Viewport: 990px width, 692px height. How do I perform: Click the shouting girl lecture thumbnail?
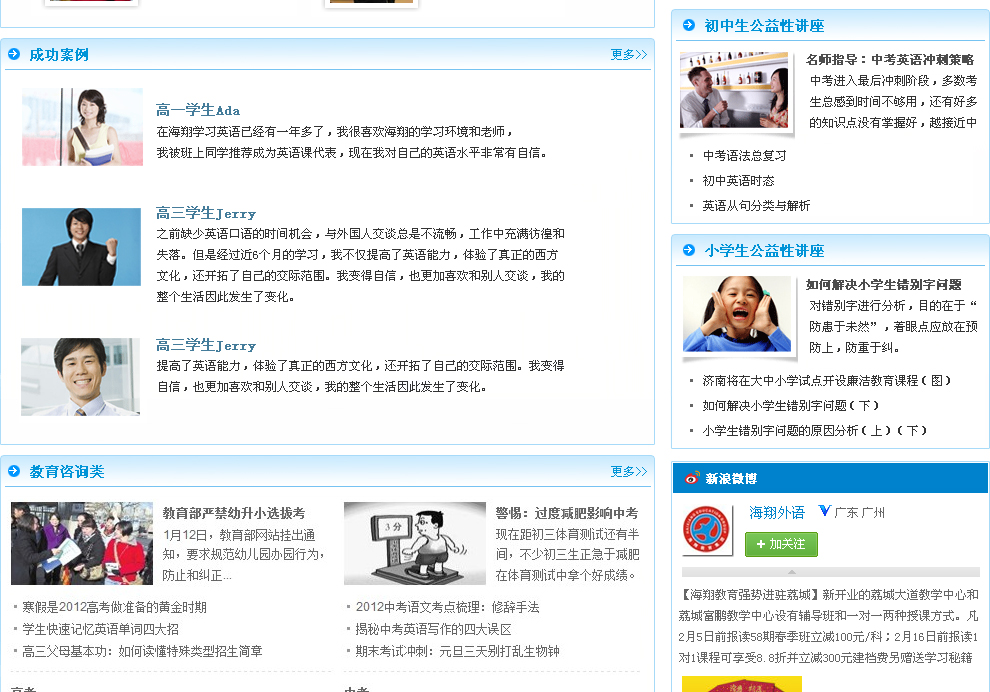point(737,314)
